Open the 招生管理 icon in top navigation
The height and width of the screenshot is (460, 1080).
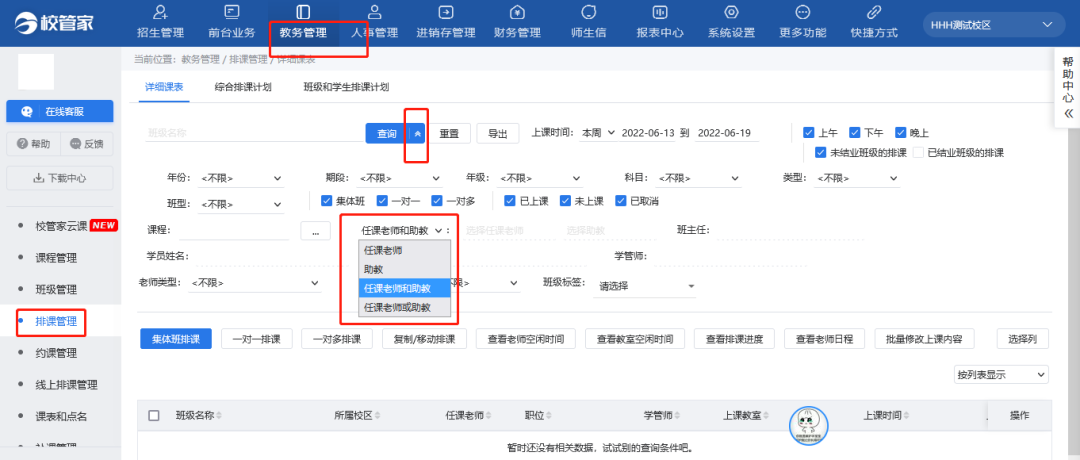point(160,13)
